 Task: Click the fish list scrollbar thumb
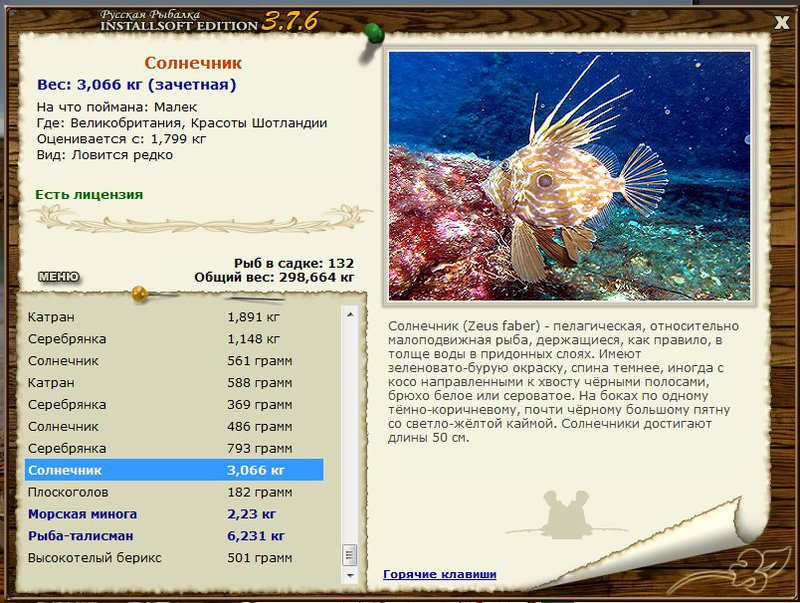click(x=350, y=555)
